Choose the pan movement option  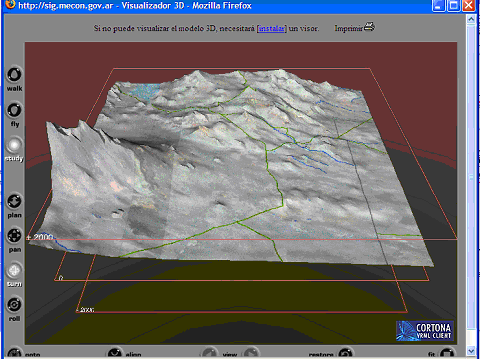[x=14, y=235]
